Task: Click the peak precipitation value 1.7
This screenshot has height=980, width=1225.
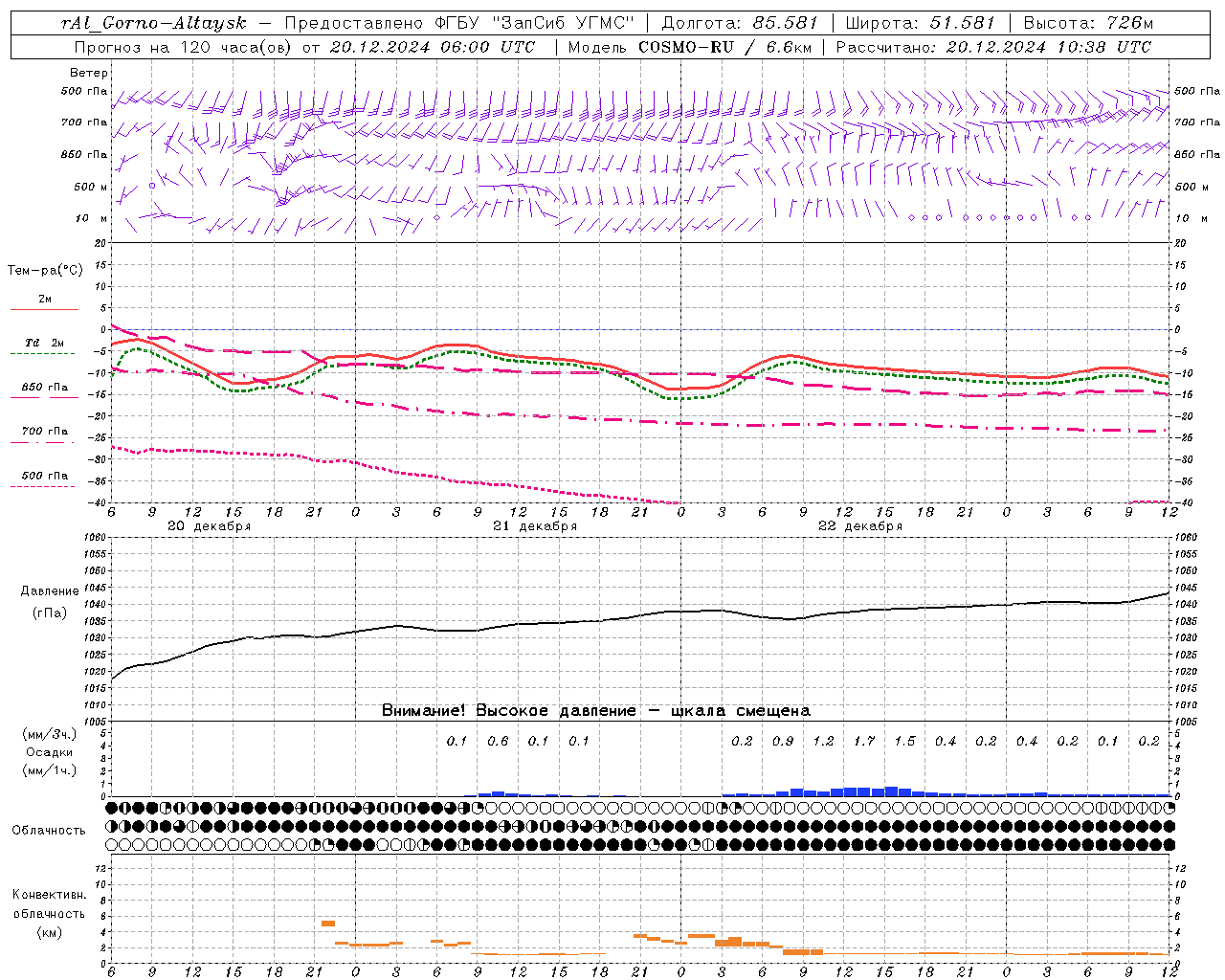Action: click(x=863, y=741)
